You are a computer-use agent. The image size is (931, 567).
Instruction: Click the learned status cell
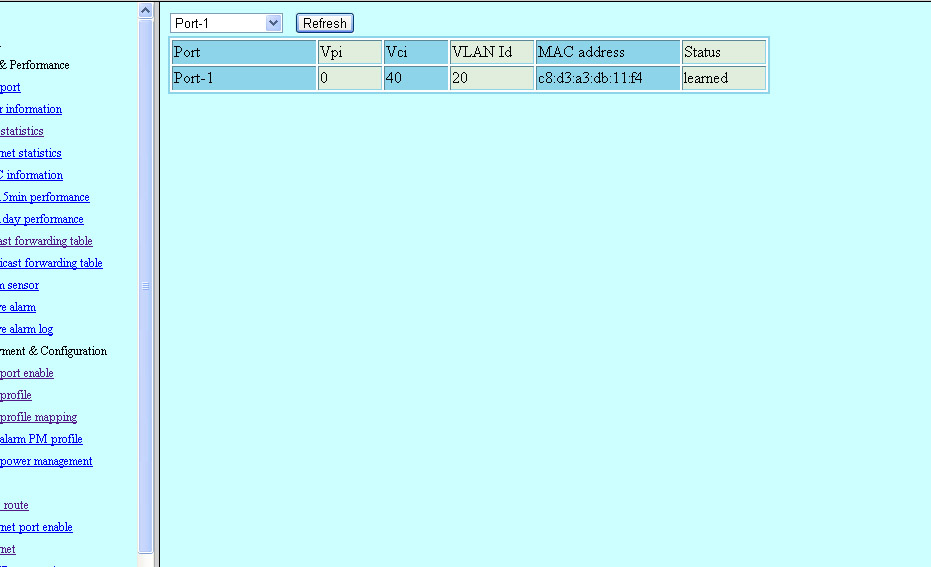(x=724, y=78)
